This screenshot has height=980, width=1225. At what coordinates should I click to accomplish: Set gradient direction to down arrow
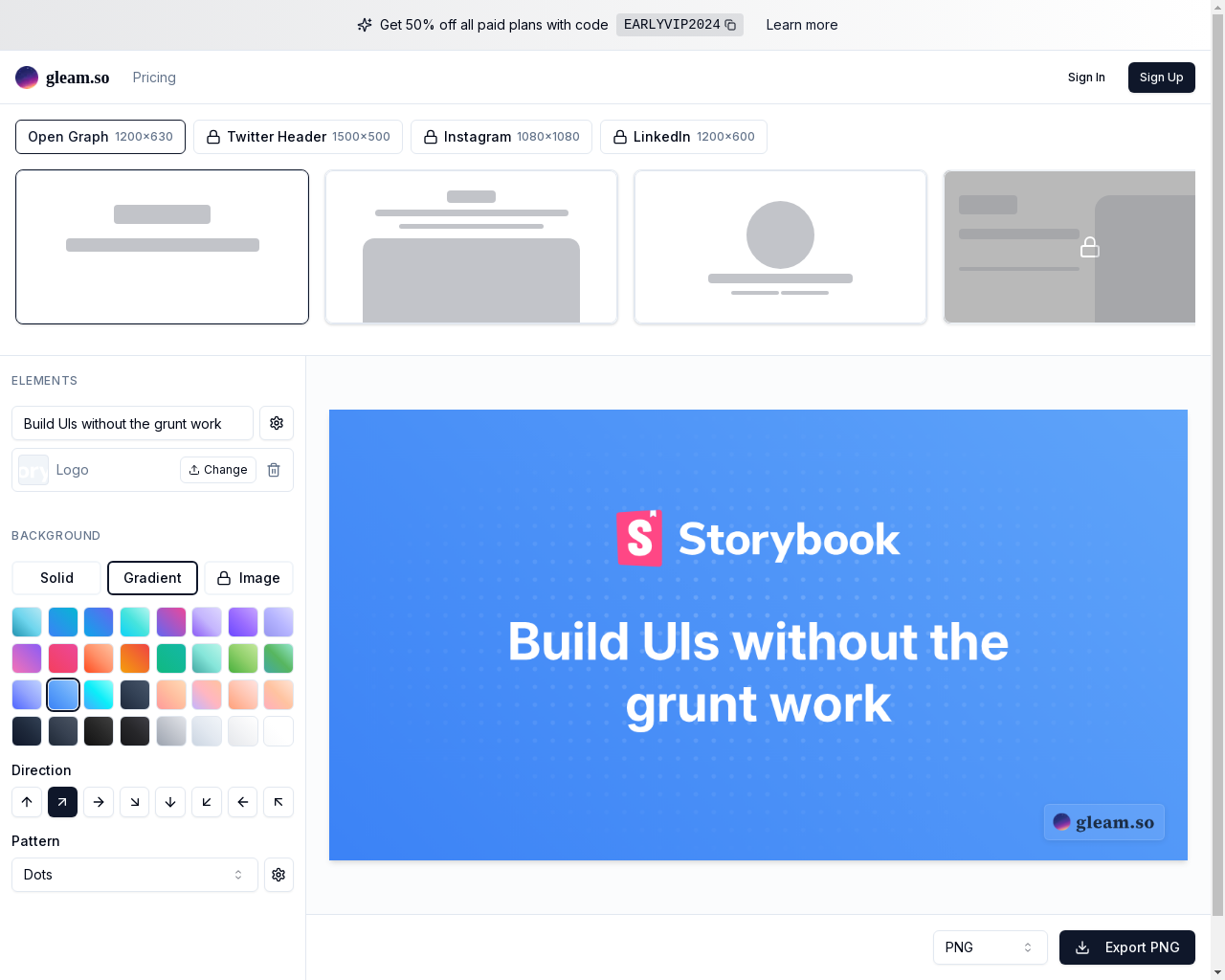[x=170, y=802]
